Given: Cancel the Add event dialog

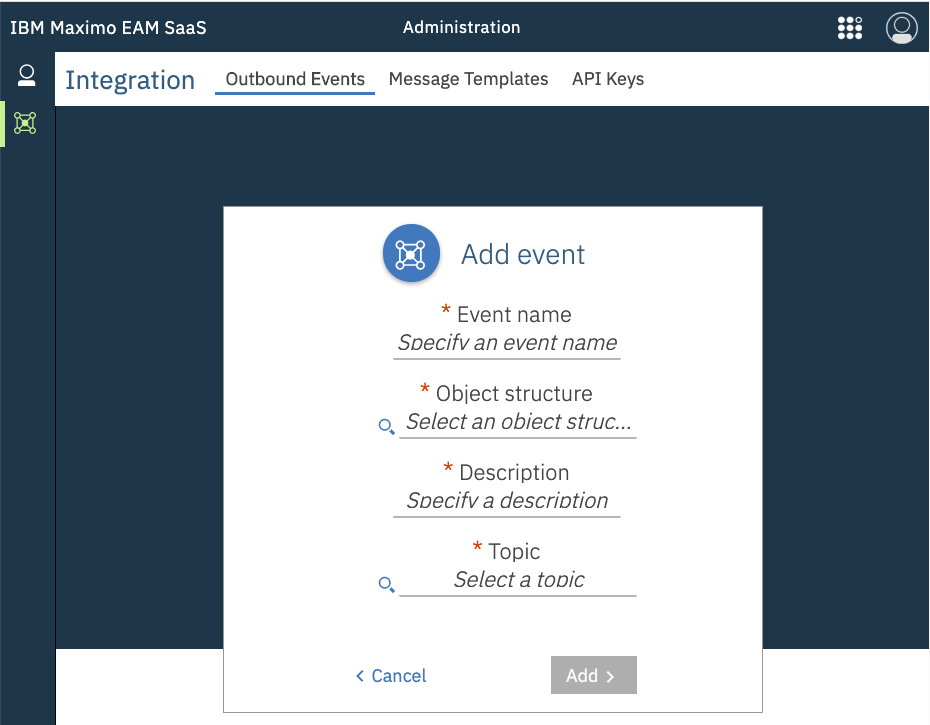Looking at the screenshot, I should click(391, 676).
